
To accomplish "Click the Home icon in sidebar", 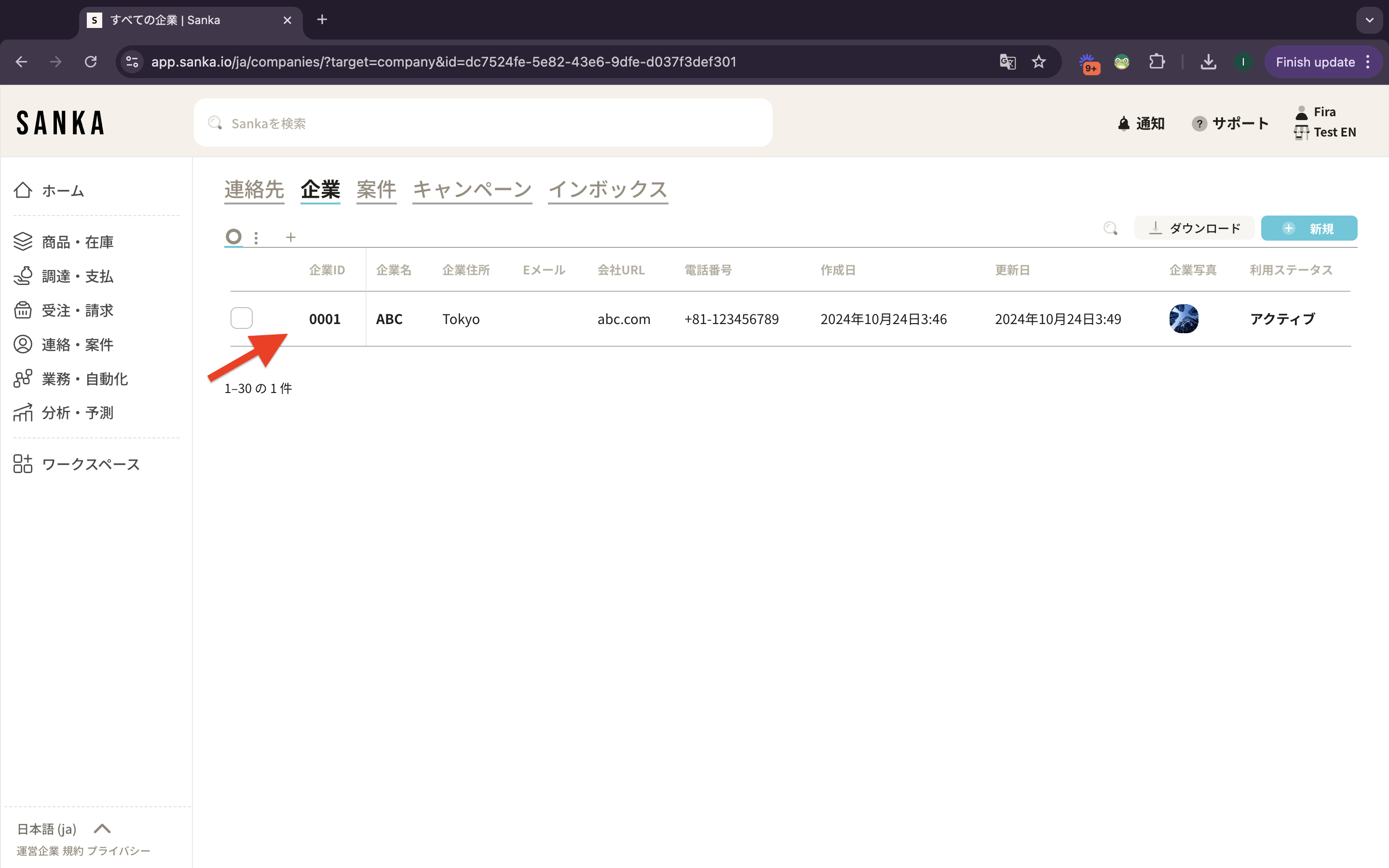I will coord(23,190).
